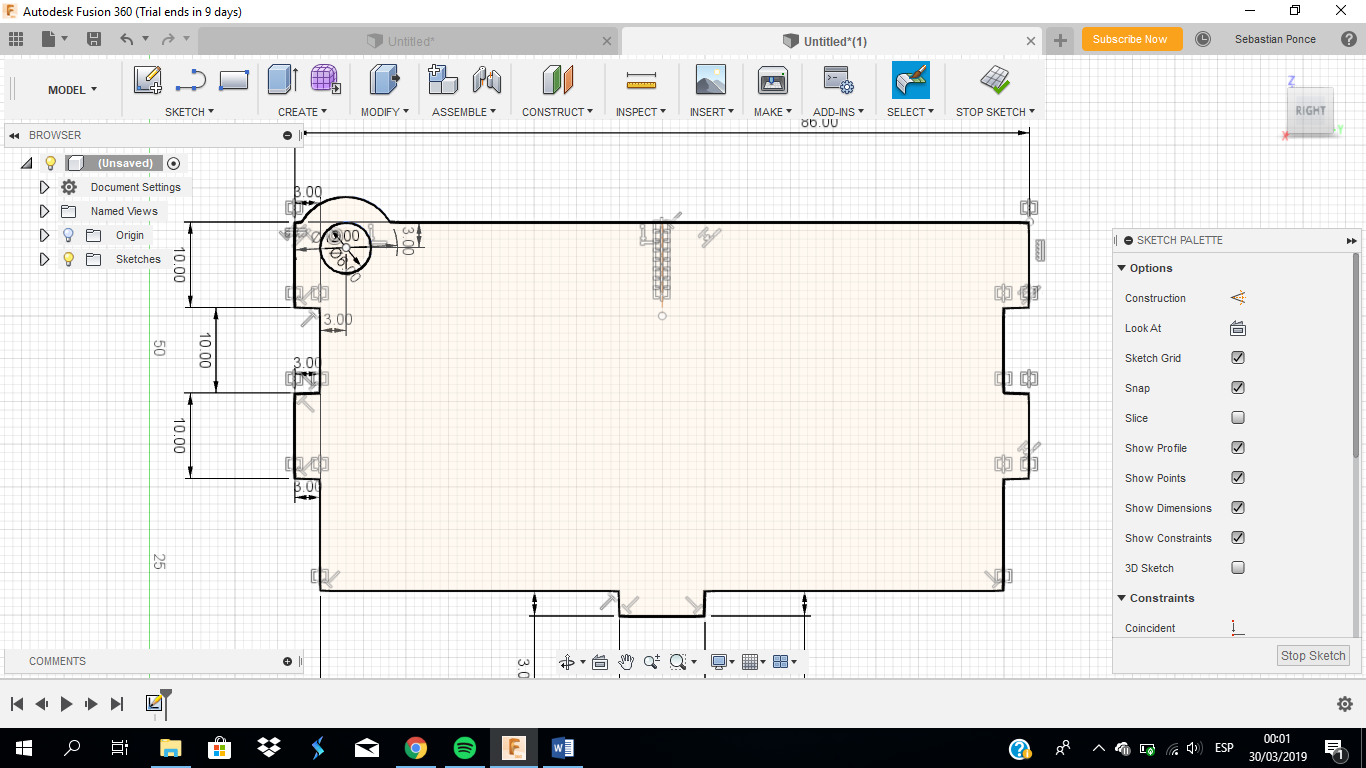
Task: Undo the last action
Action: tap(126, 39)
